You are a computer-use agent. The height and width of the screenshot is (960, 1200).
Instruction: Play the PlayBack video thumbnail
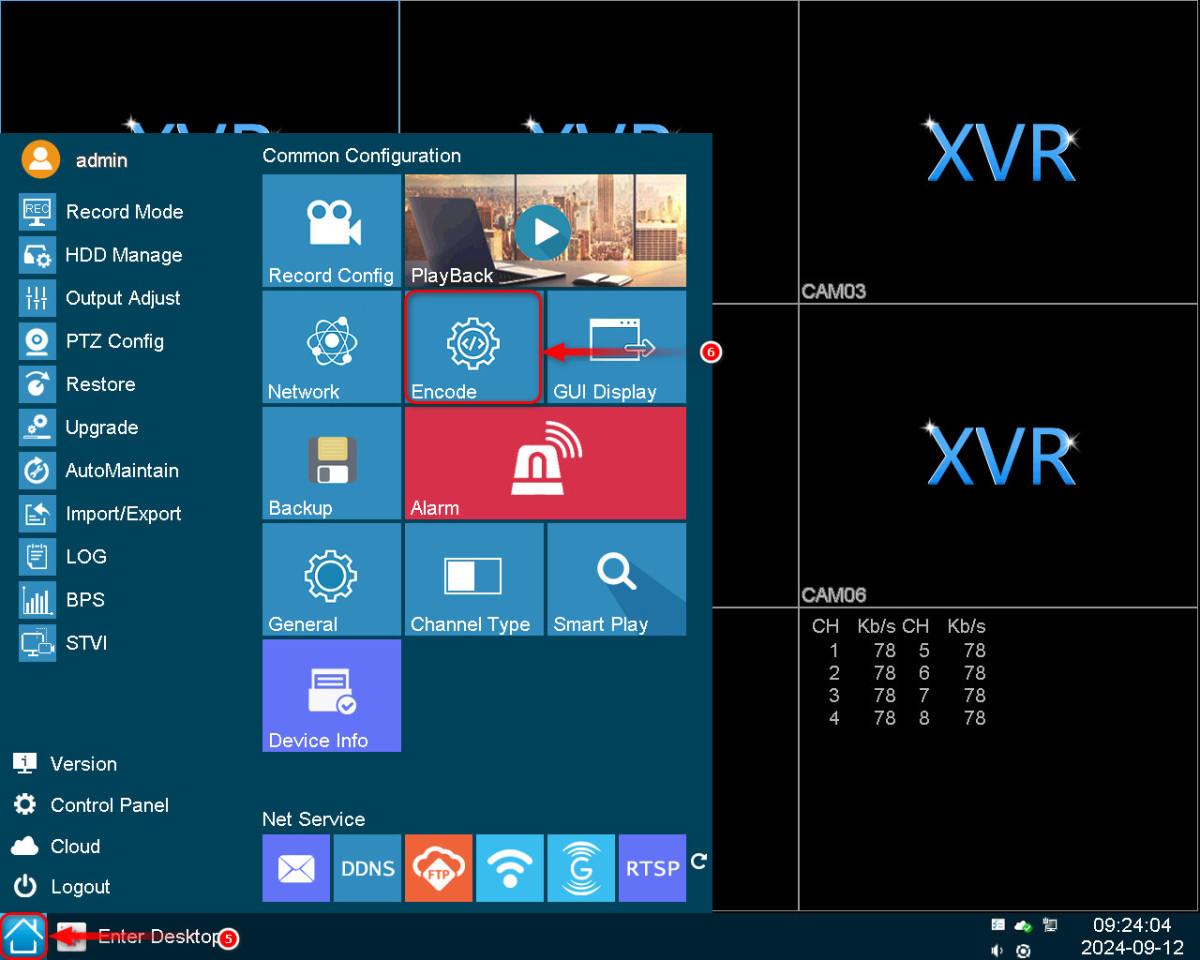[x=545, y=231]
